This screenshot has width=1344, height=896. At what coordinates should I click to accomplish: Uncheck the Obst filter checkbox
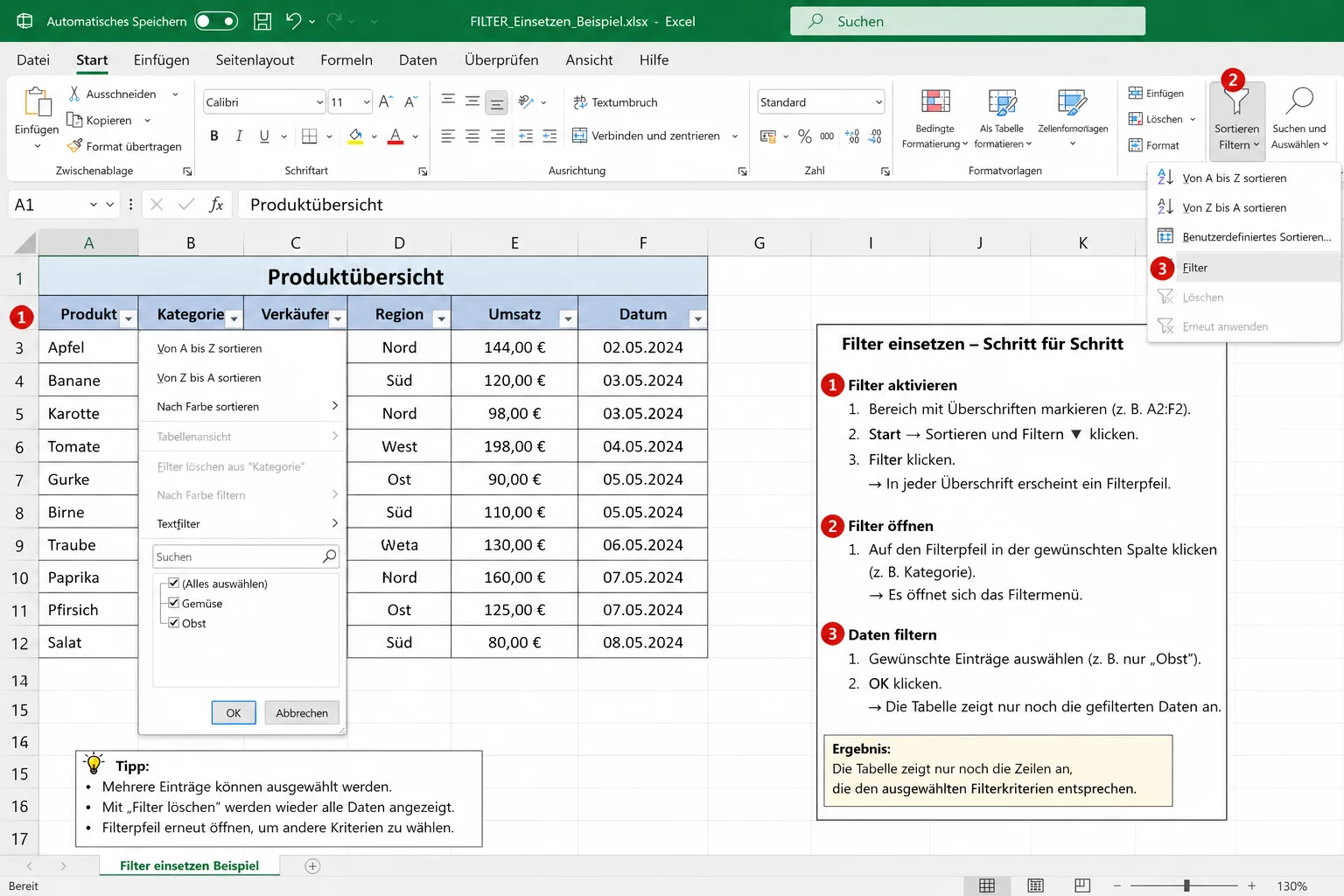tap(173, 623)
